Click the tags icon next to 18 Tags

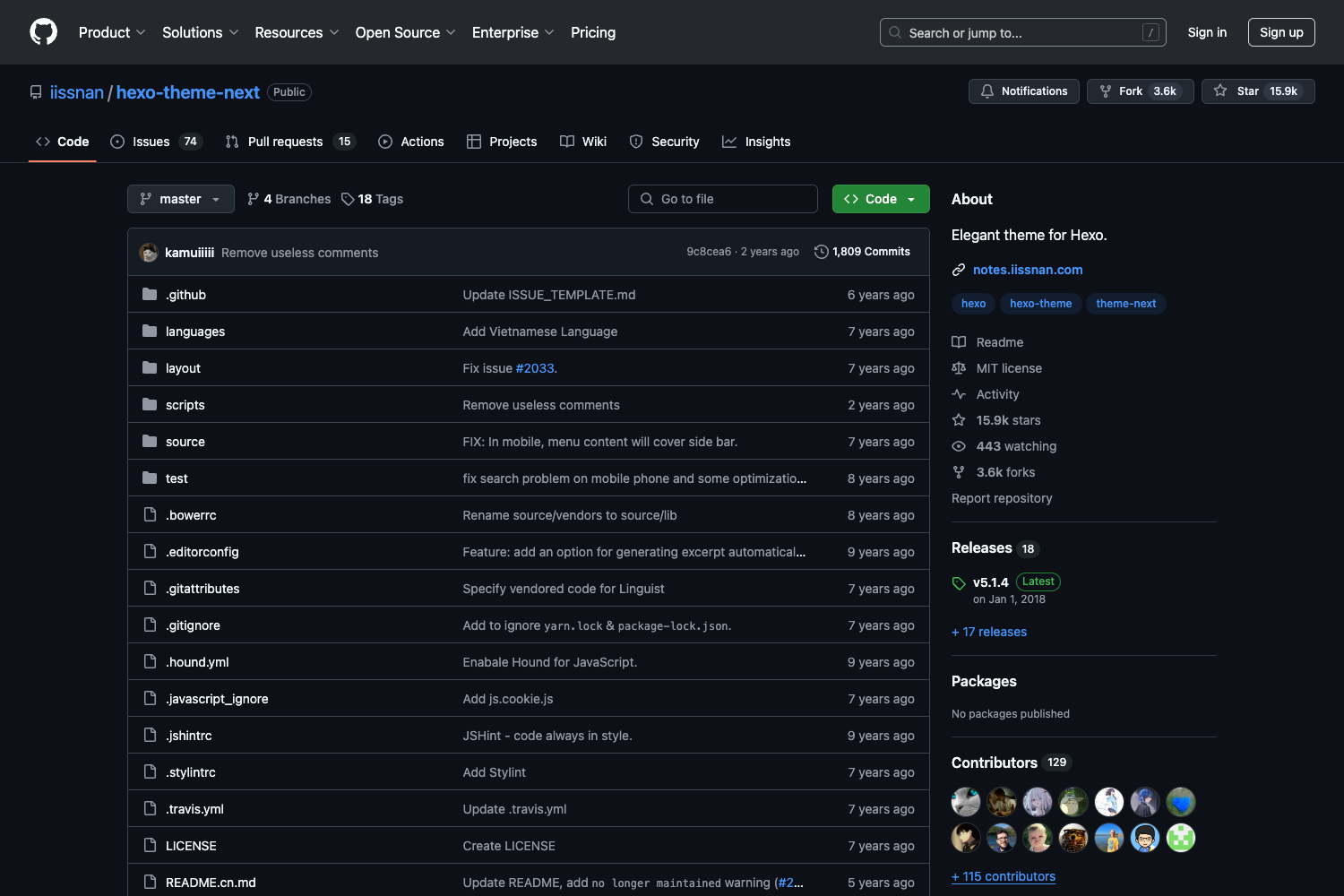[348, 199]
